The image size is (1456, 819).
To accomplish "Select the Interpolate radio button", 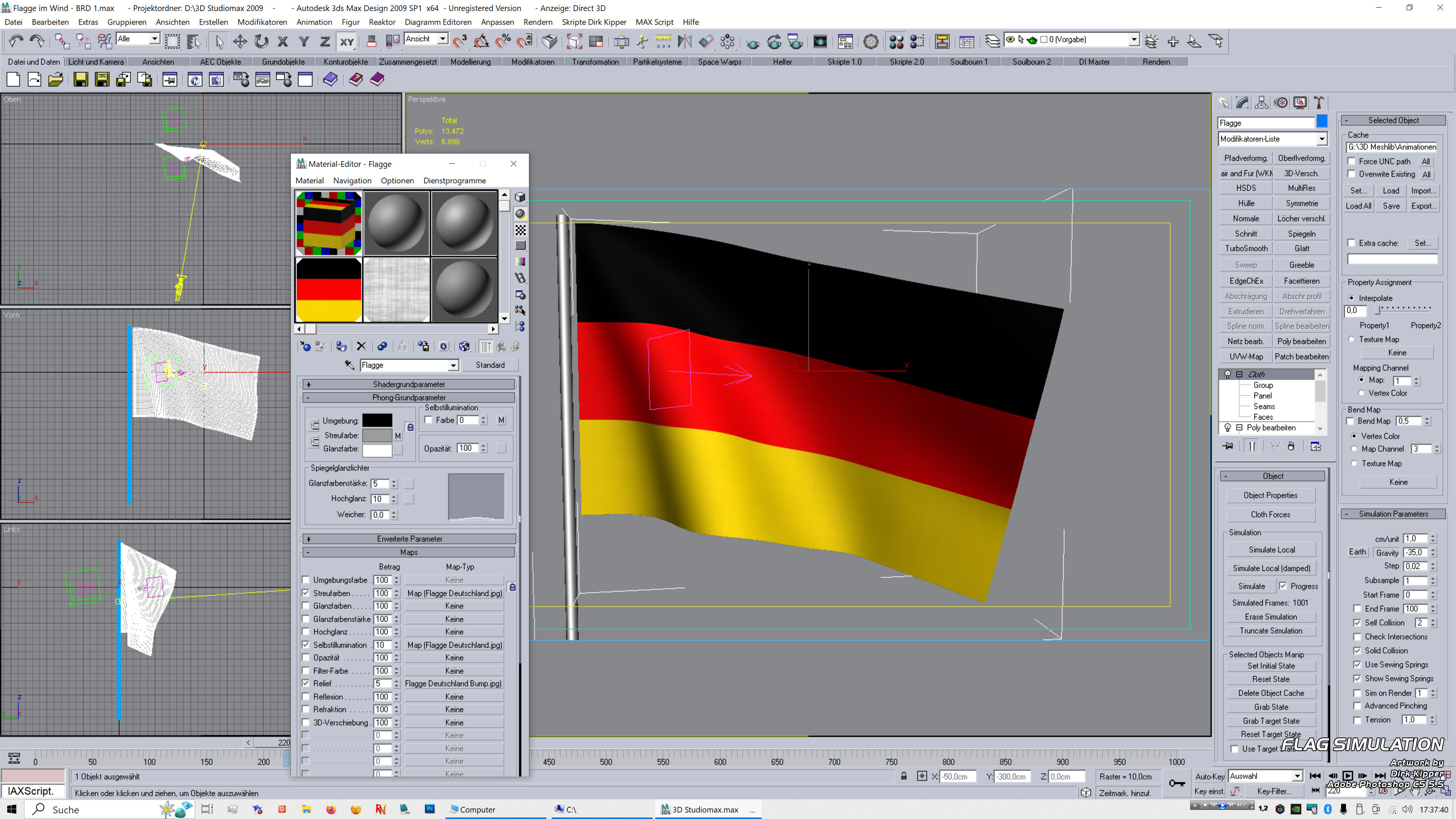I will click(1351, 298).
